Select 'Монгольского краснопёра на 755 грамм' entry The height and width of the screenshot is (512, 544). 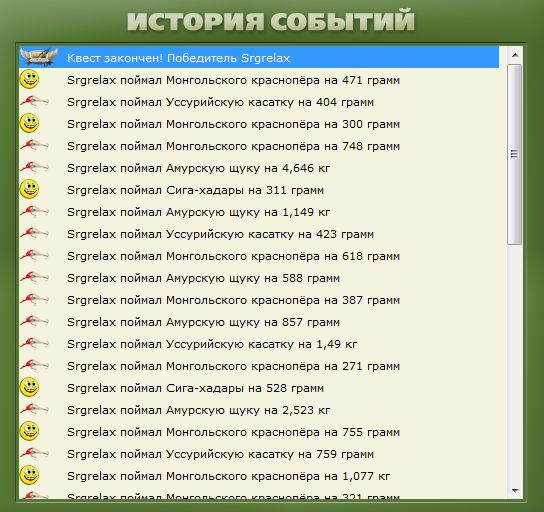pyautogui.click(x=259, y=432)
